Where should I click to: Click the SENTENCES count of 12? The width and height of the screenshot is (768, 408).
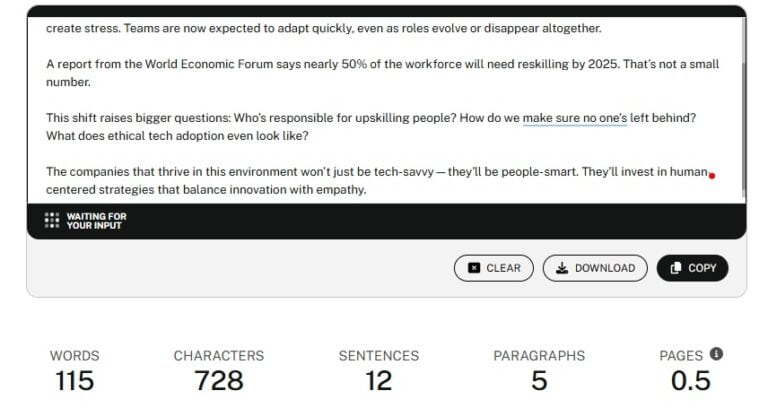[378, 380]
